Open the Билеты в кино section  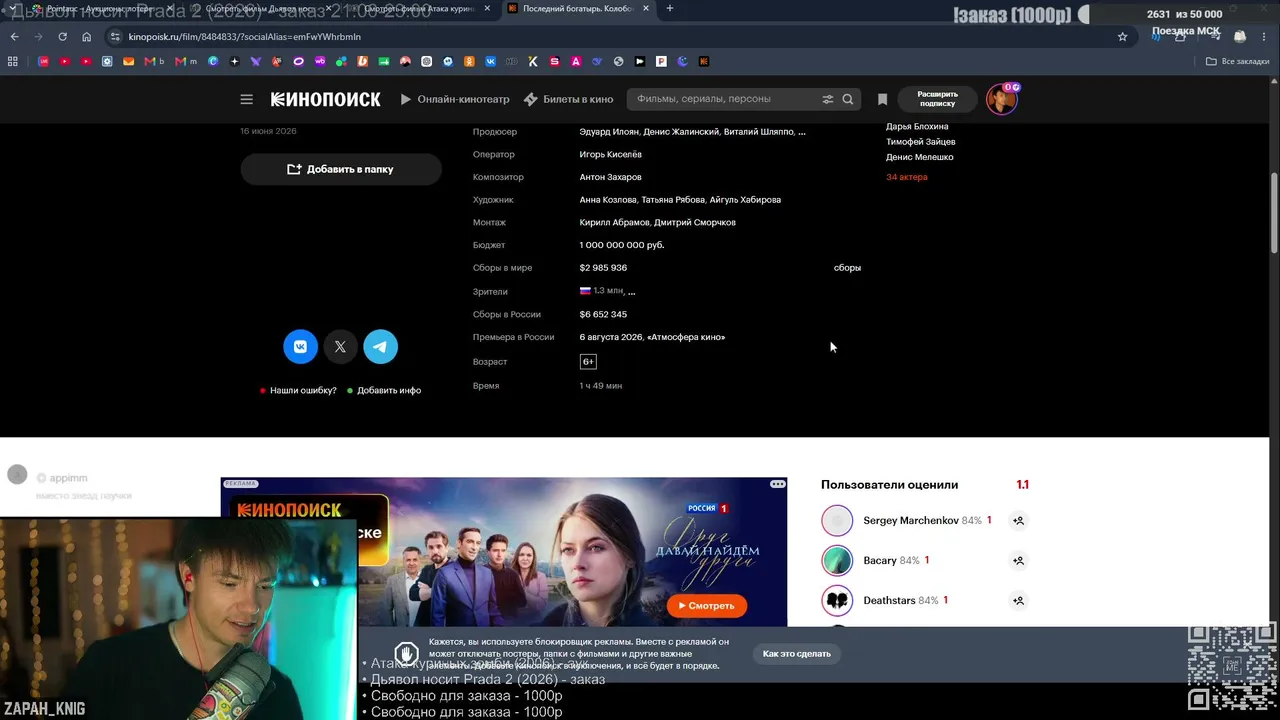[x=568, y=99]
